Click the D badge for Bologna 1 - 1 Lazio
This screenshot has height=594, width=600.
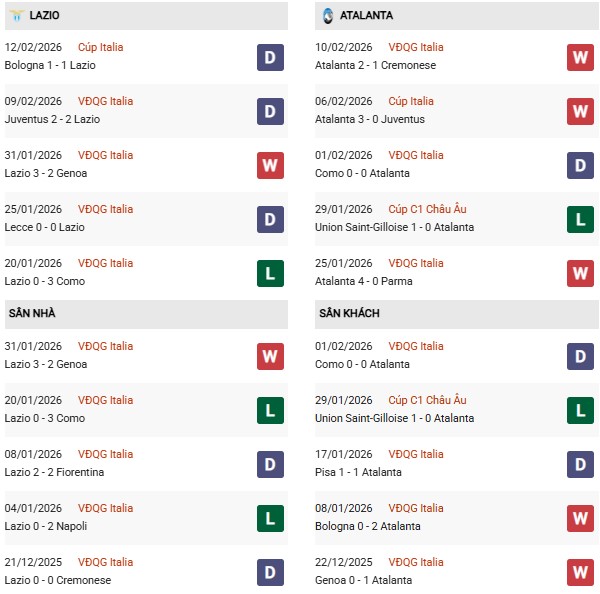coord(270,57)
